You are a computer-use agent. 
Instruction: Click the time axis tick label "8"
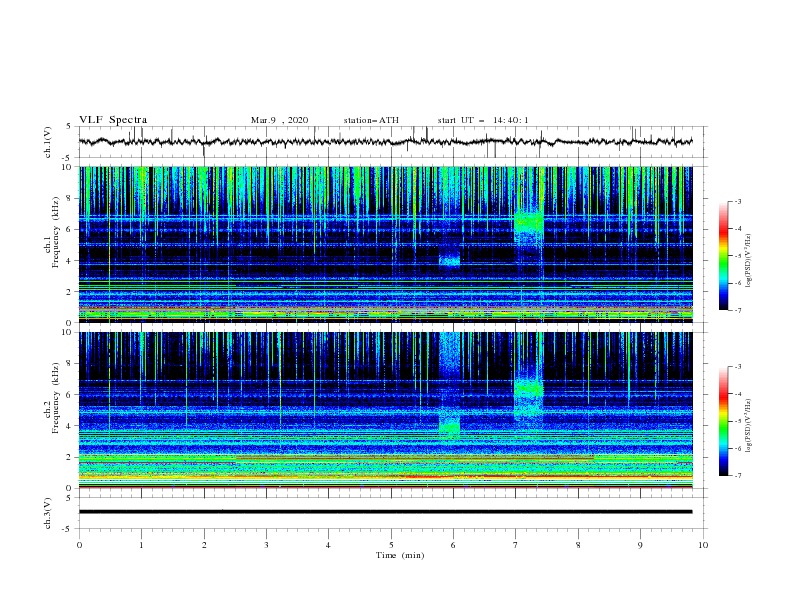(x=578, y=545)
